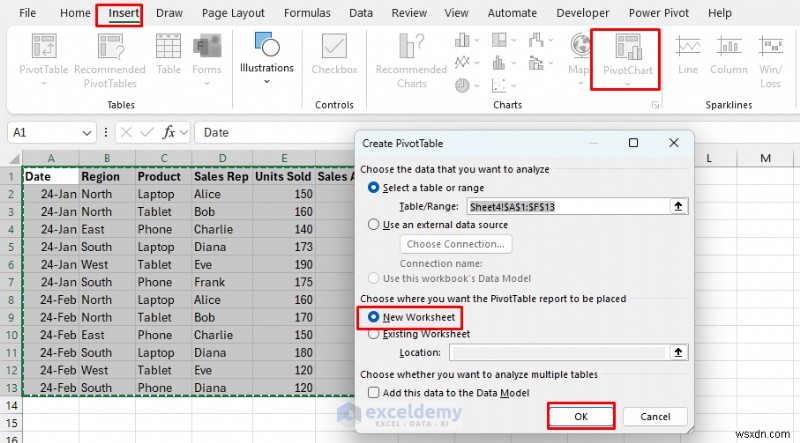Open Recommended Charts
Image resolution: width=800 pixels, height=443 pixels.
(x=411, y=60)
